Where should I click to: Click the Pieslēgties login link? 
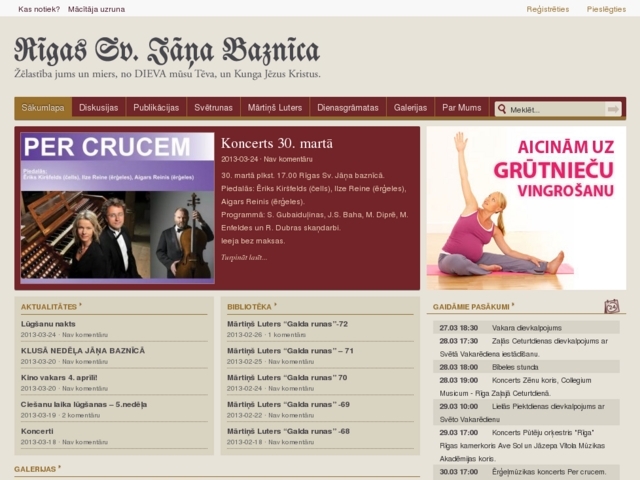coord(606,9)
